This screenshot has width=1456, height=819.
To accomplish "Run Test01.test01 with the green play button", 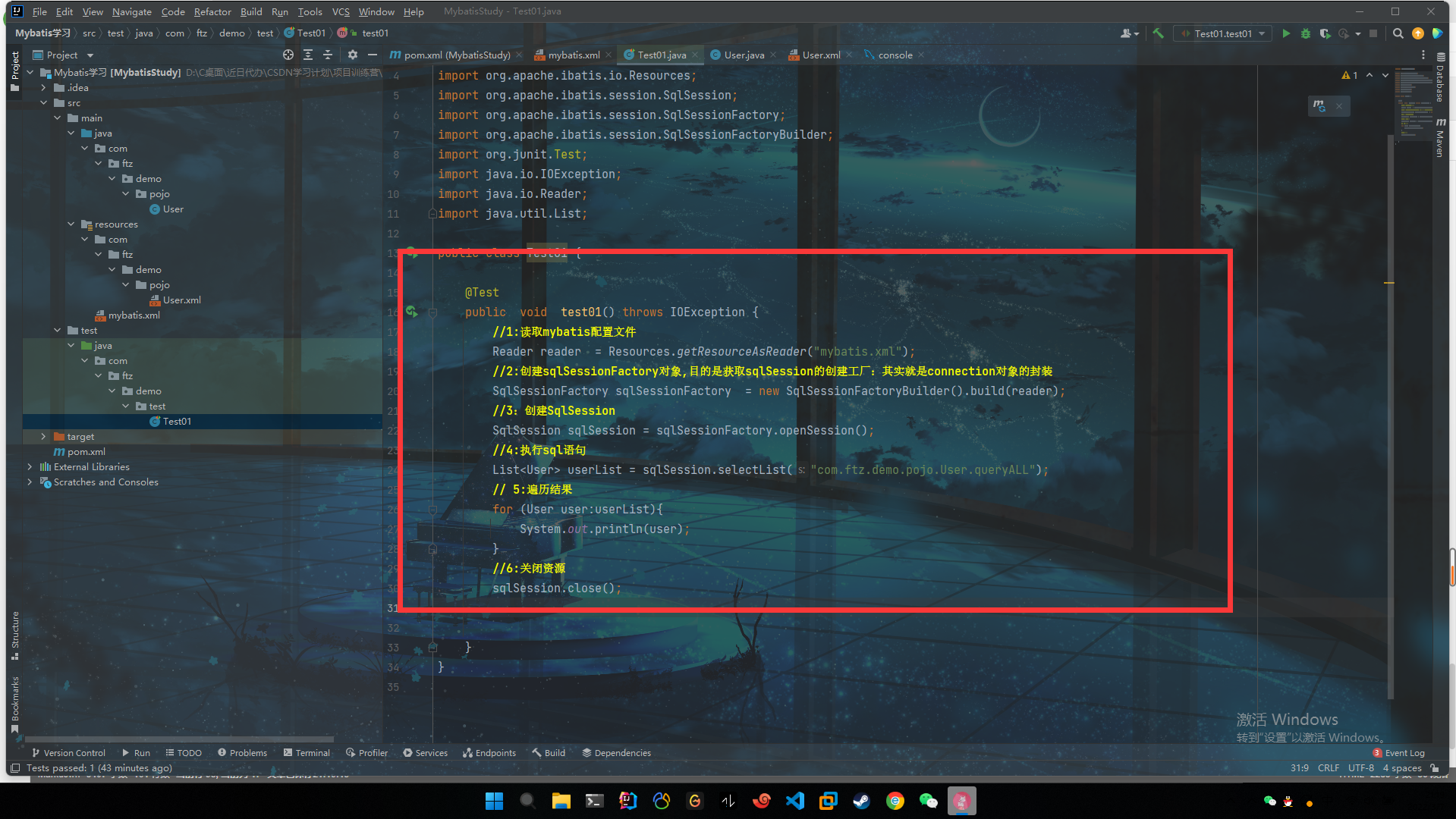I will click(1286, 33).
